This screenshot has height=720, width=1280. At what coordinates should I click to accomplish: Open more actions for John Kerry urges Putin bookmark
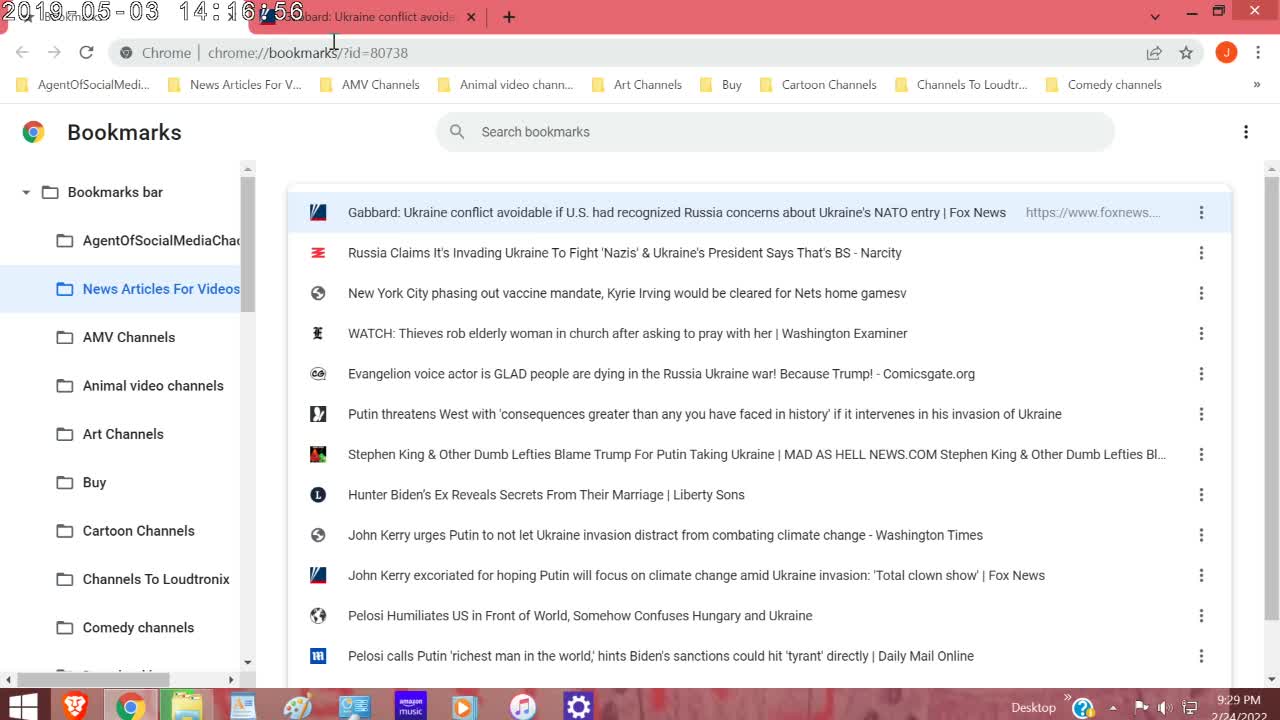pos(1201,535)
